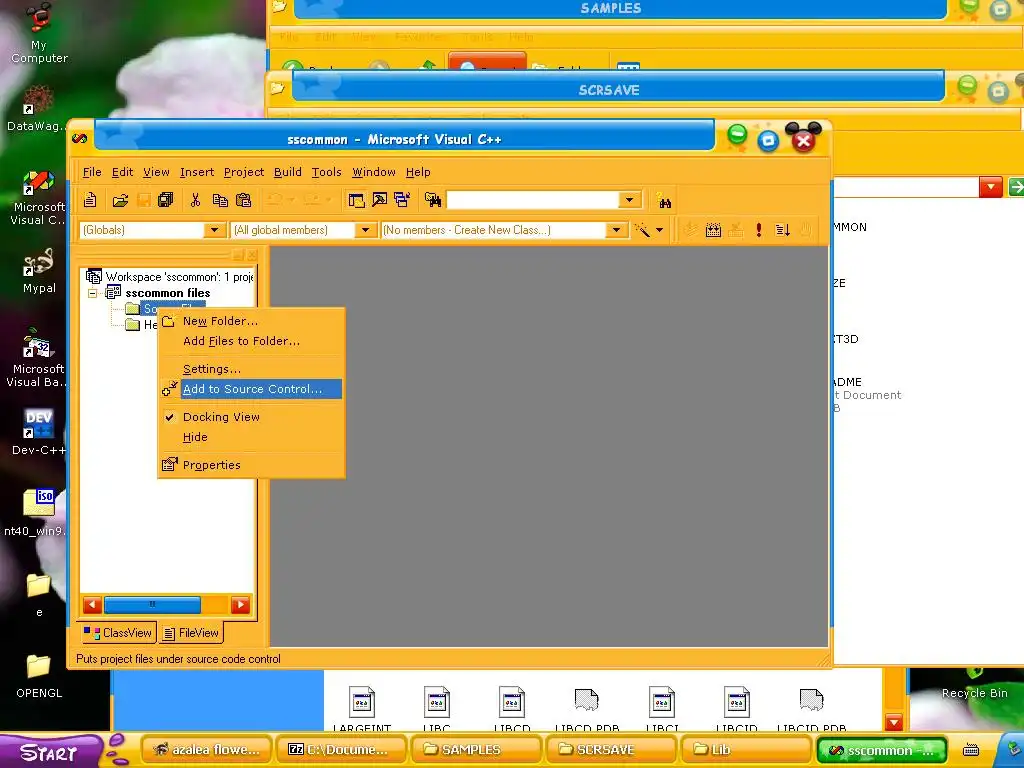The image size is (1024, 768).
Task: Open the WizardBar actions dropdown arrow
Action: 659,230
